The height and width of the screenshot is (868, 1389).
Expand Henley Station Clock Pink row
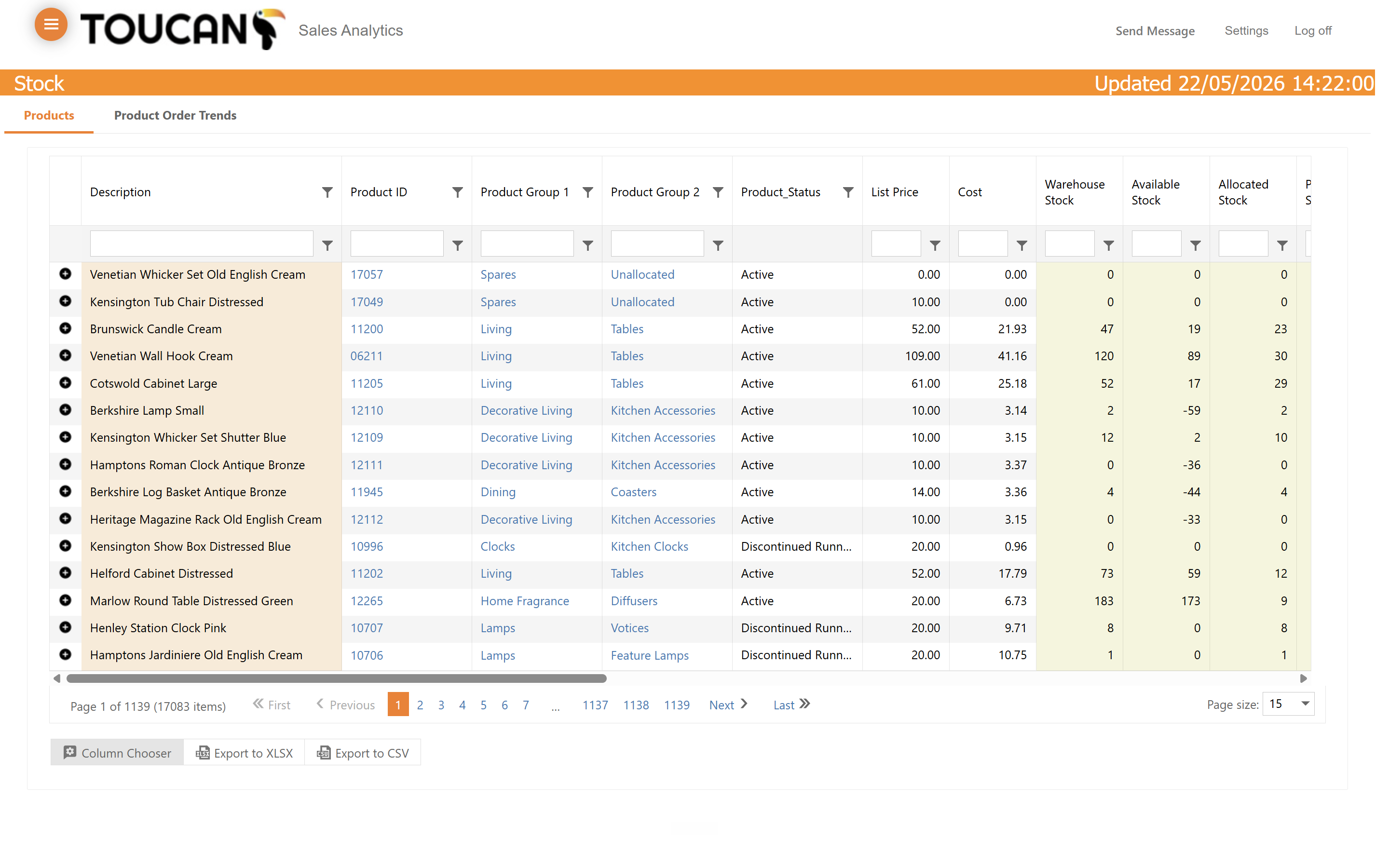(66, 627)
